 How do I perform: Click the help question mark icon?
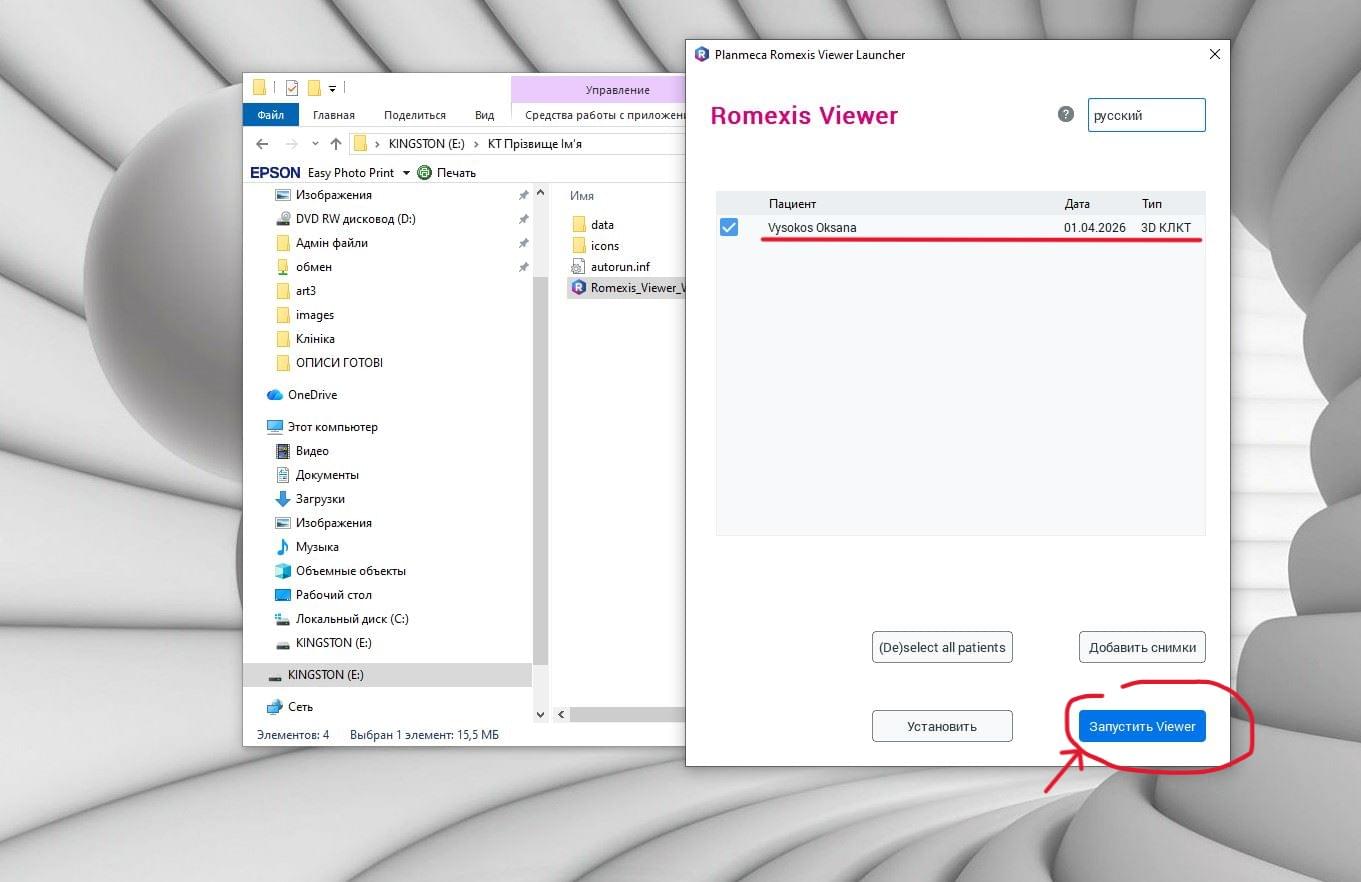1066,114
